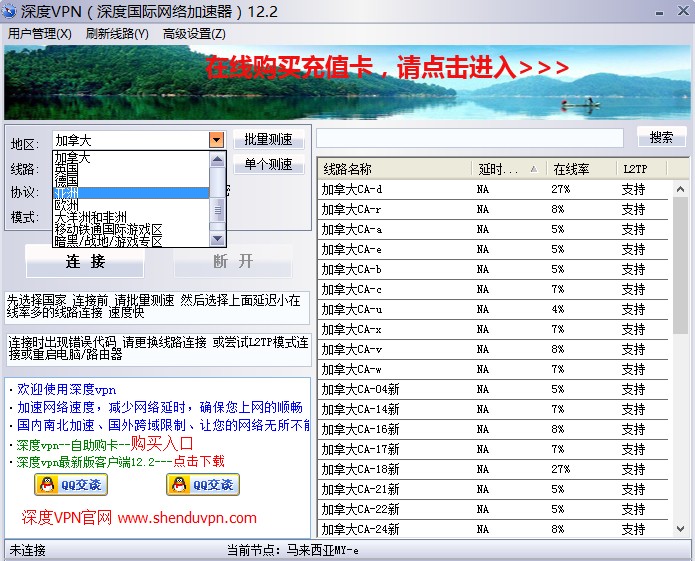Image resolution: width=695 pixels, height=561 pixels.
Task: Select line 加拿大CA-22新
Action: [493, 509]
